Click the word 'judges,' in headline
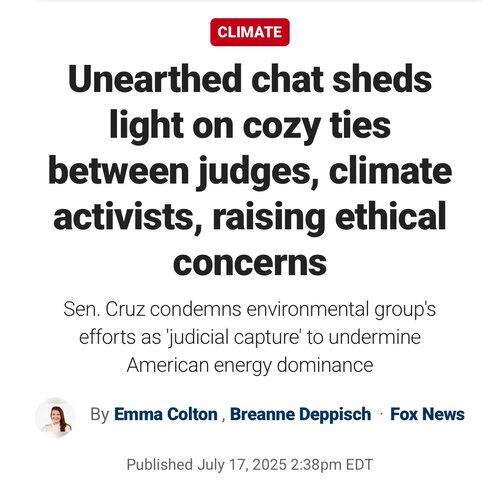Screen dimensions: 500x485 click(259, 173)
